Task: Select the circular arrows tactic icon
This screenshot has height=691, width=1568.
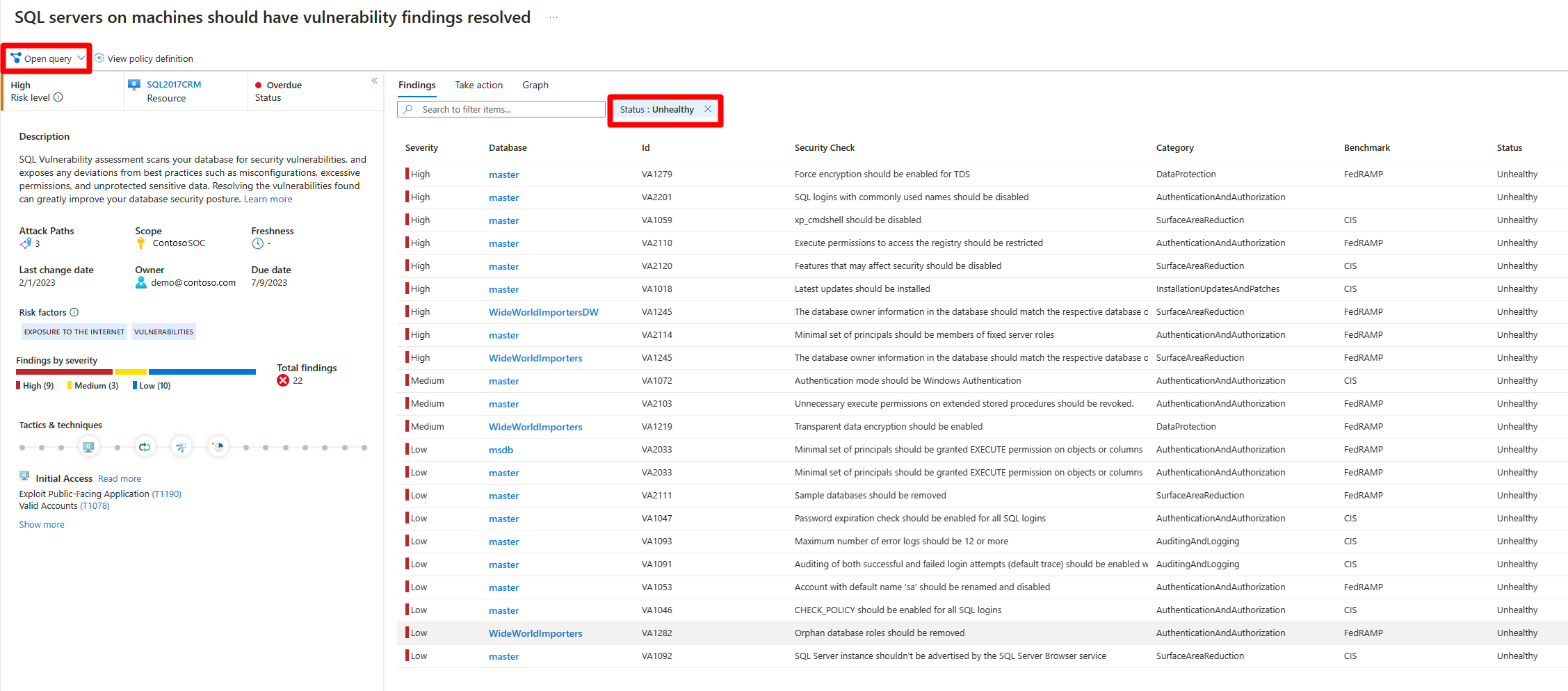Action: 145,447
